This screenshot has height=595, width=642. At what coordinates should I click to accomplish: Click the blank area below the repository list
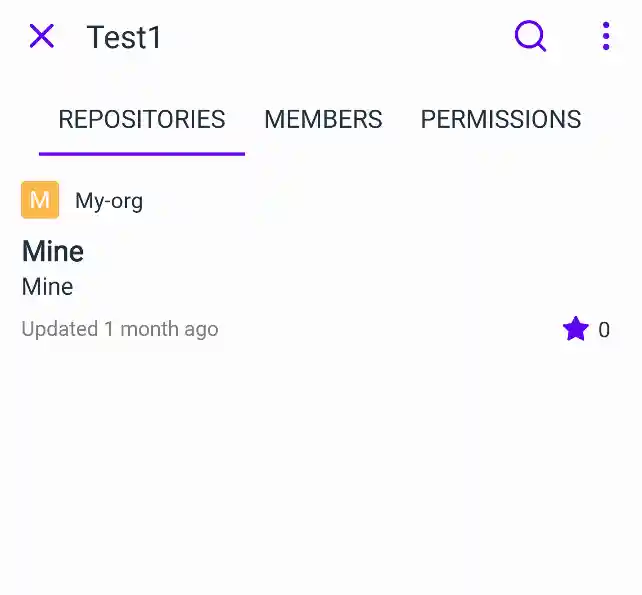pos(320,470)
